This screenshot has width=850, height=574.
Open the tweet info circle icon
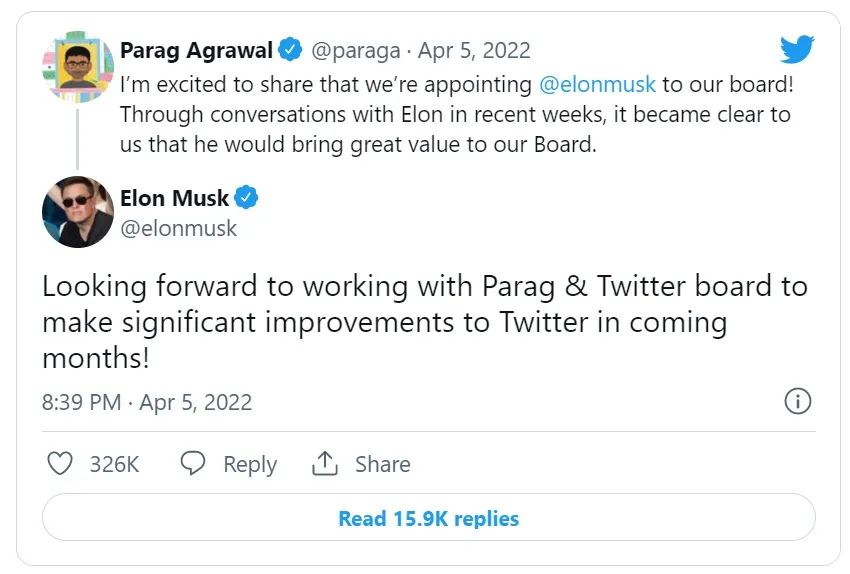coord(797,402)
